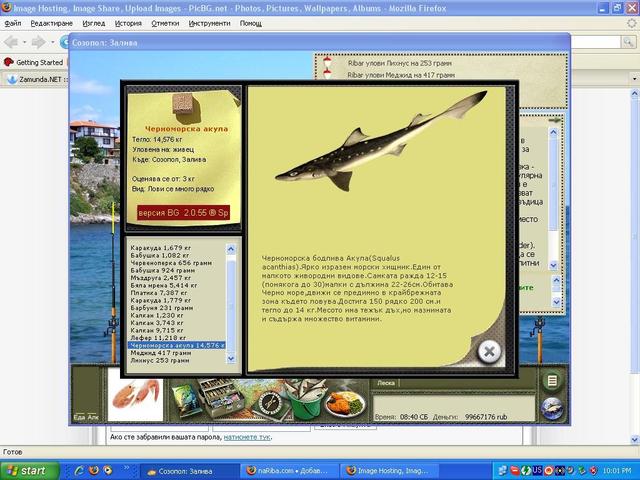Launch Firefox from quick launch

93,471
